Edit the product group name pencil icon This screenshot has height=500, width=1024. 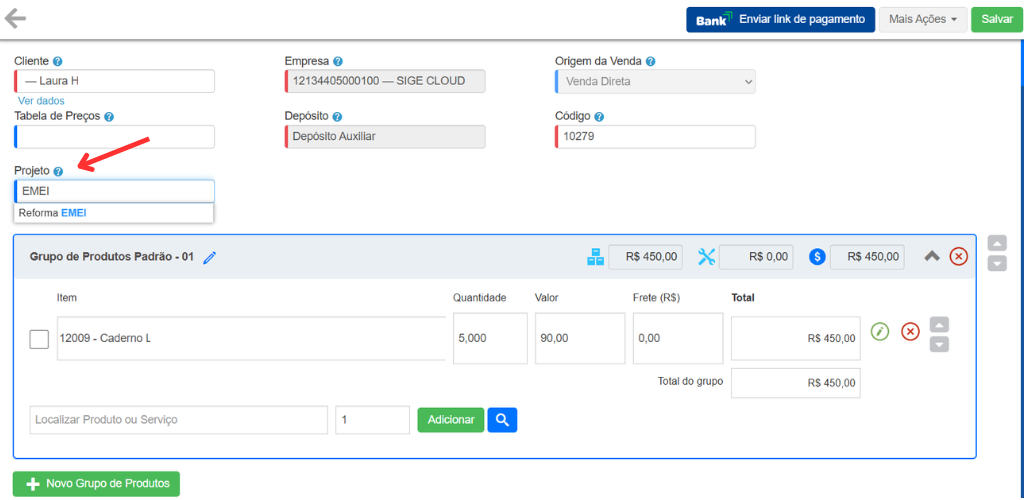[209, 258]
